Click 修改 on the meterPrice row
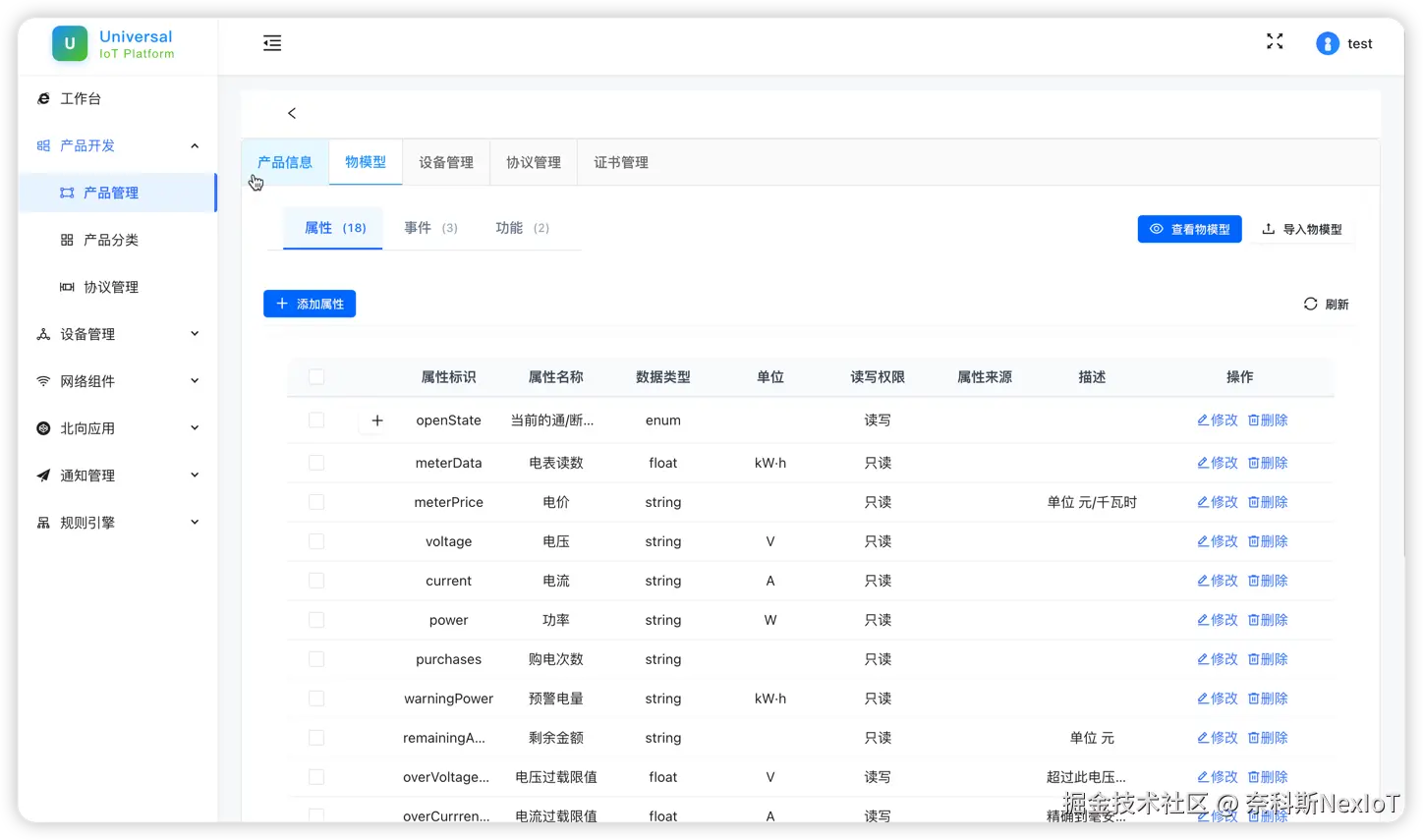The height and width of the screenshot is (840, 1423). pyautogui.click(x=1217, y=501)
